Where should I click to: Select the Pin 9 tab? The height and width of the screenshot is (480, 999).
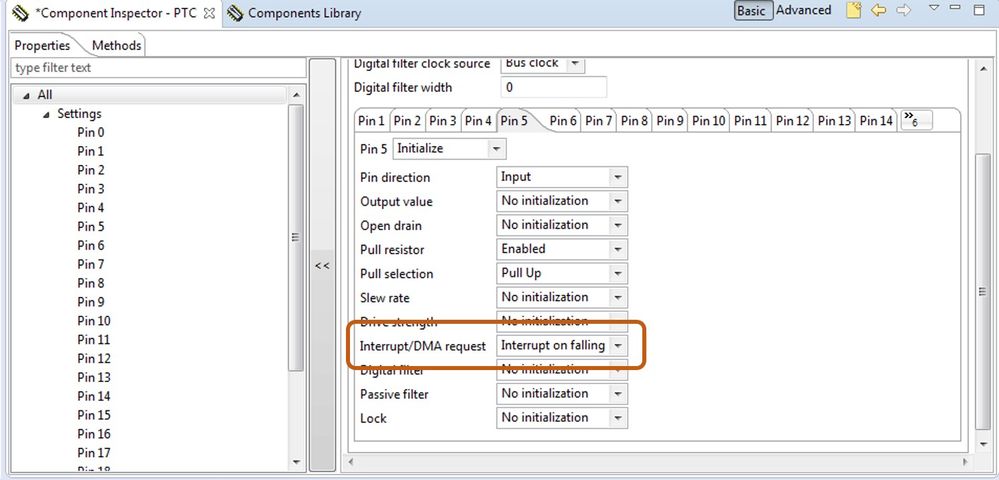coord(670,120)
